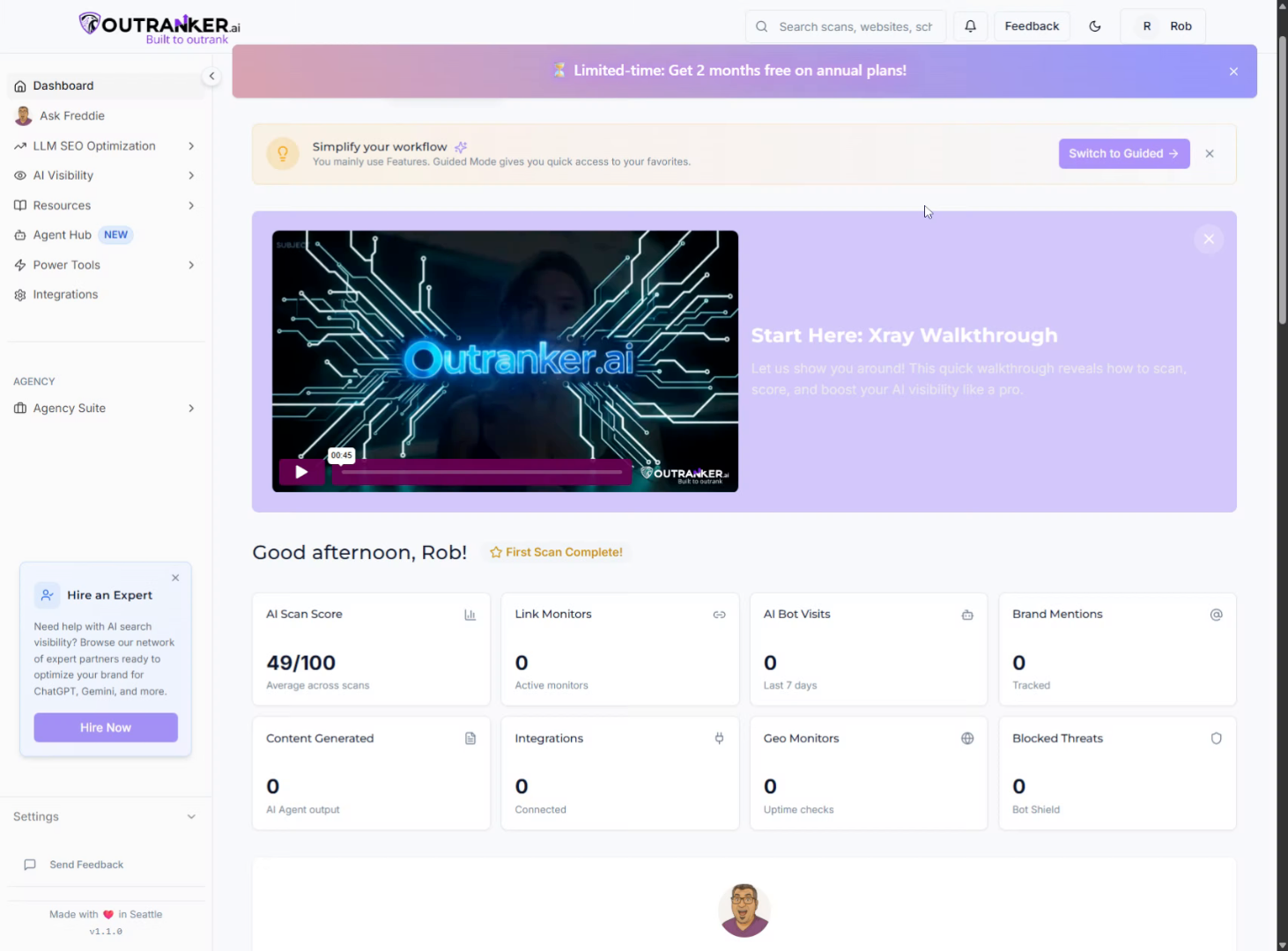This screenshot has width=1288, height=951.
Task: Click the Geo Monitors globe icon
Action: pyautogui.click(x=967, y=739)
